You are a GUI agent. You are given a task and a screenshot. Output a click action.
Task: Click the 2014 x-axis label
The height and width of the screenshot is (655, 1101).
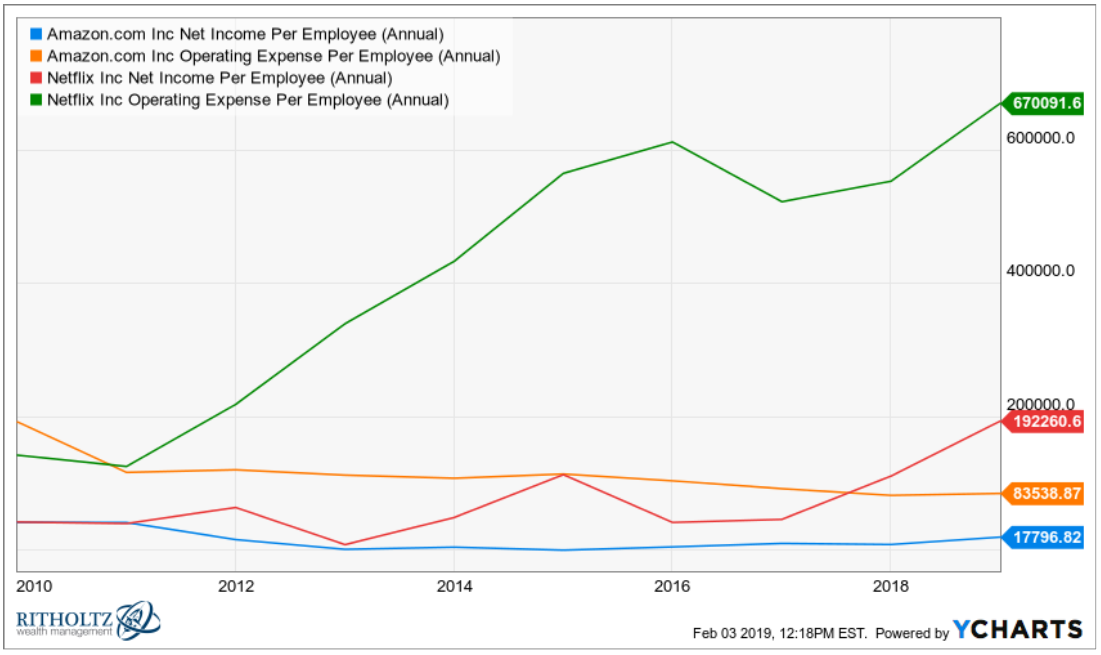pos(454,586)
